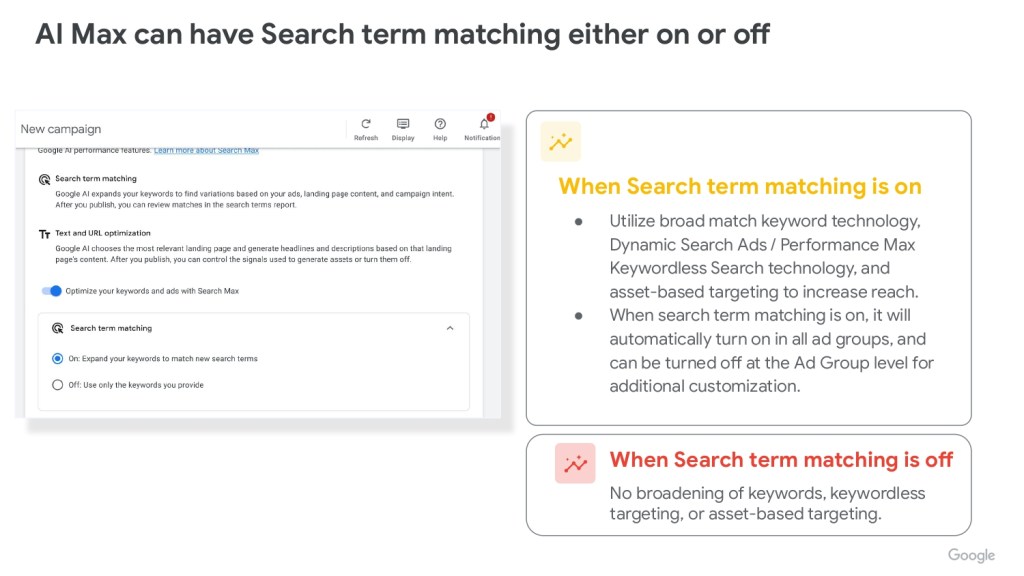Screen dimensions: 1024x576
Task: Click the When Search term matching is off heading
Action: tap(781, 460)
